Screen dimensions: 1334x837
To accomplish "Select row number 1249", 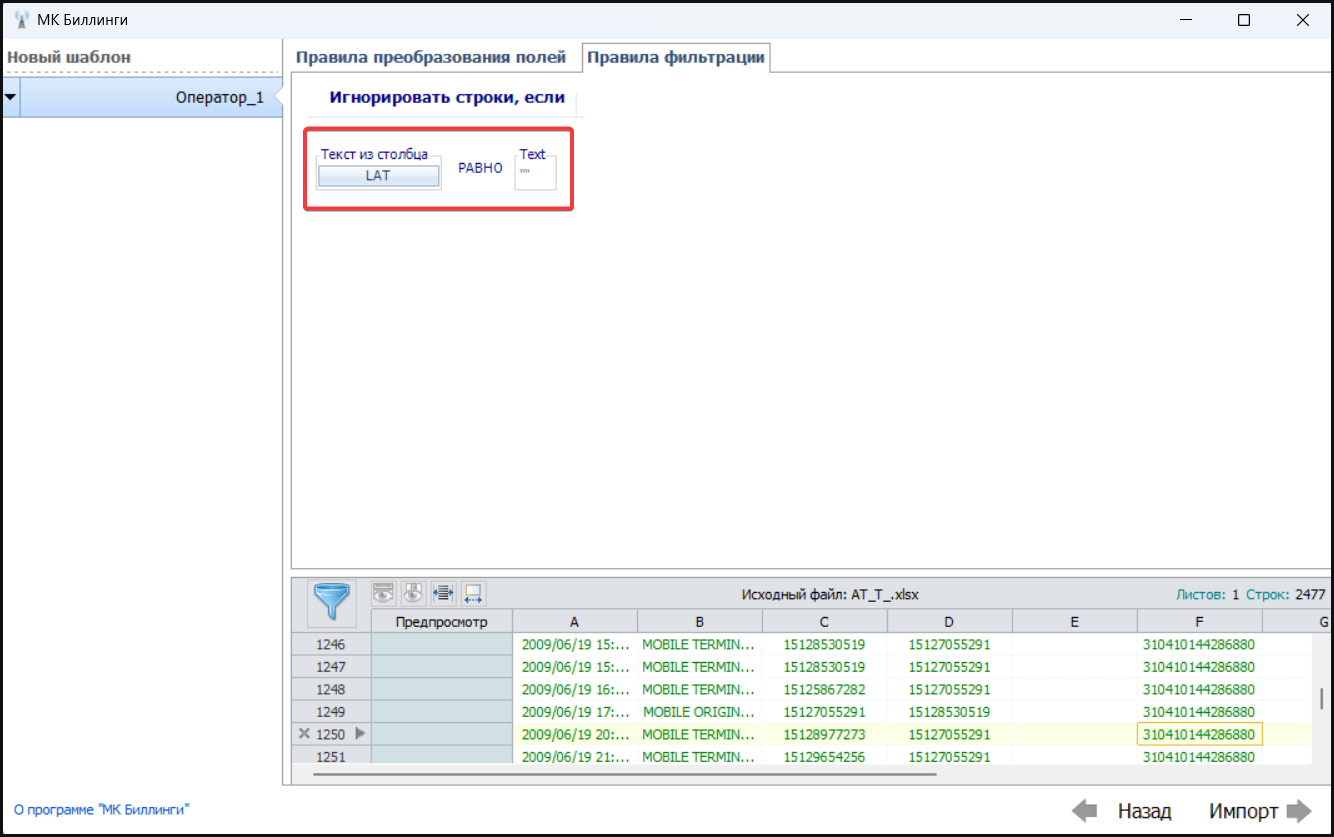I will (331, 712).
